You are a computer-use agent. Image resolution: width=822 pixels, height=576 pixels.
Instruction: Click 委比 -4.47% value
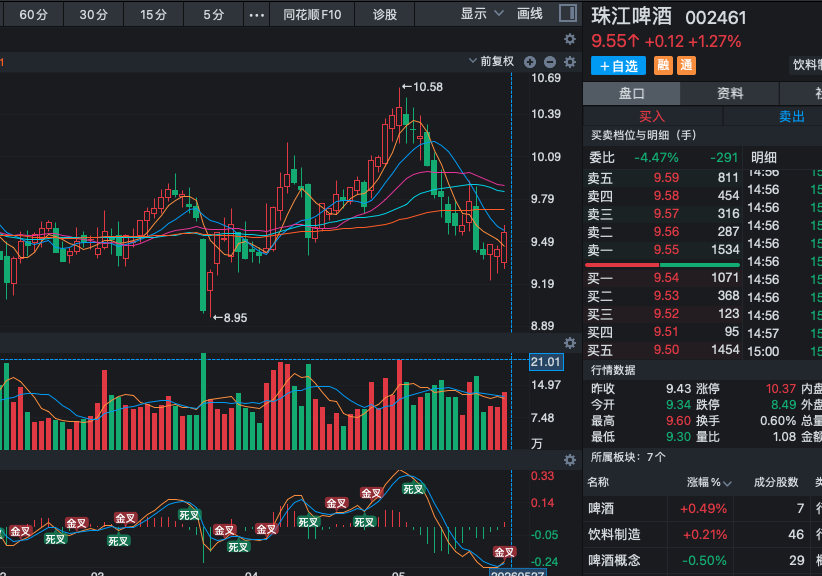(656, 158)
